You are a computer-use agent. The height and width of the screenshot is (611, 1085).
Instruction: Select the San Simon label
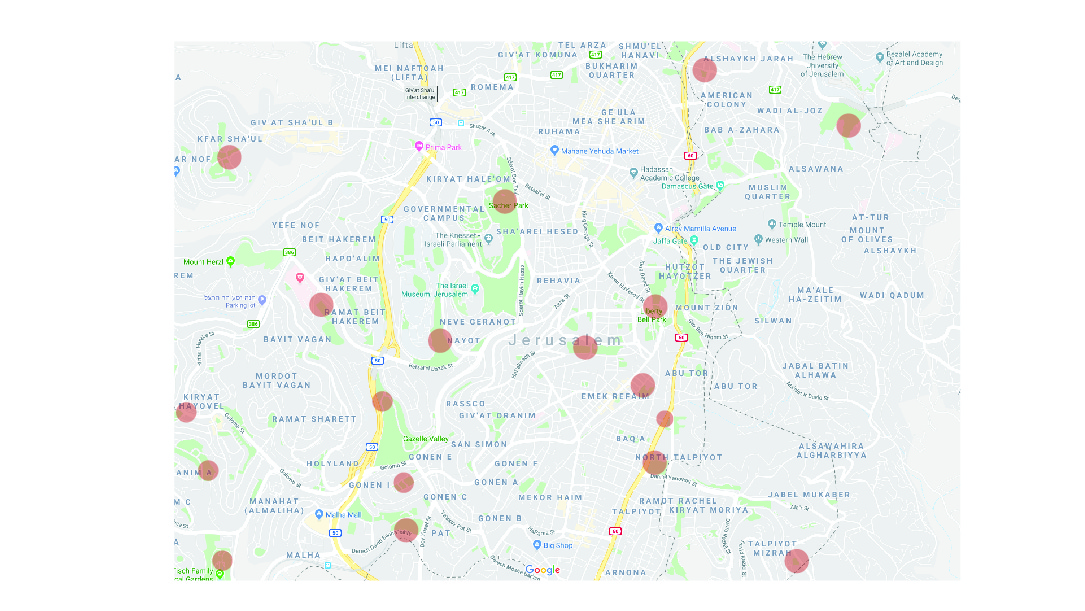click(479, 444)
